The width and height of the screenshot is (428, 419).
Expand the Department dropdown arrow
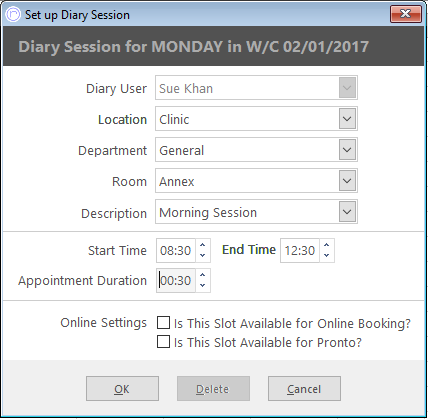point(347,150)
